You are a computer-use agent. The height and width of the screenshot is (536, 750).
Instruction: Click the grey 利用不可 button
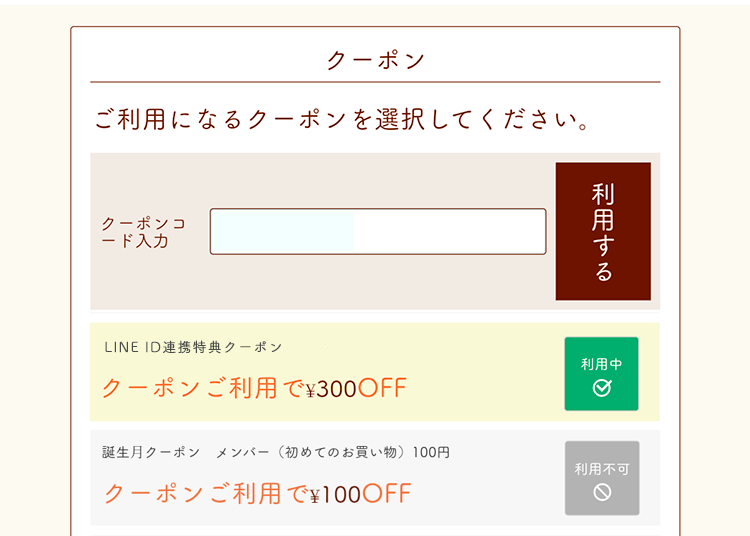(x=601, y=478)
